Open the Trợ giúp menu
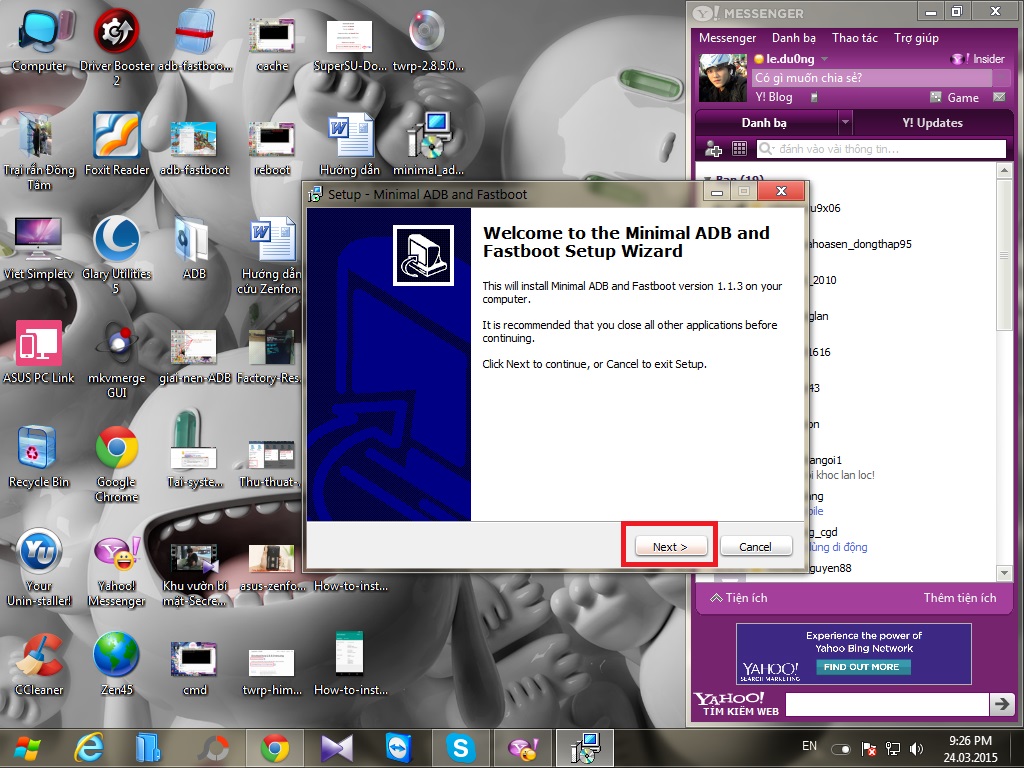This screenshot has height=768, width=1024. (x=916, y=38)
